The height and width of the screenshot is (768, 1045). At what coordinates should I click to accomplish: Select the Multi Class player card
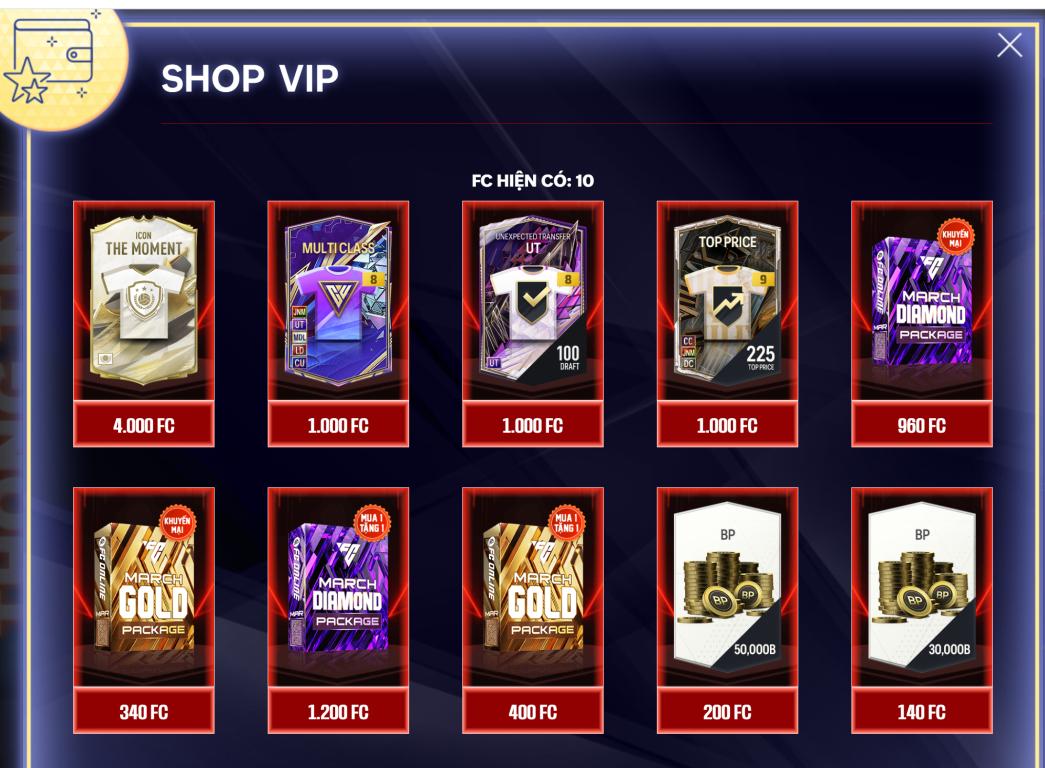pyautogui.click(x=338, y=301)
